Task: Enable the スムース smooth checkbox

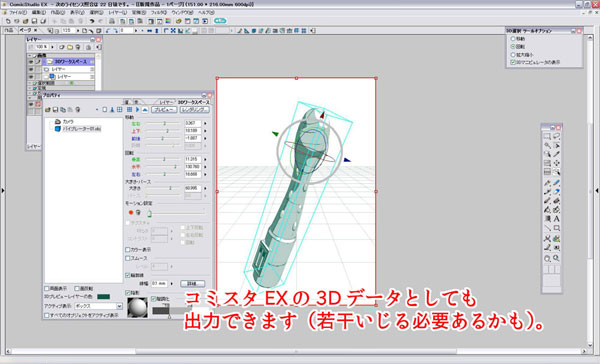Action: coord(128,258)
